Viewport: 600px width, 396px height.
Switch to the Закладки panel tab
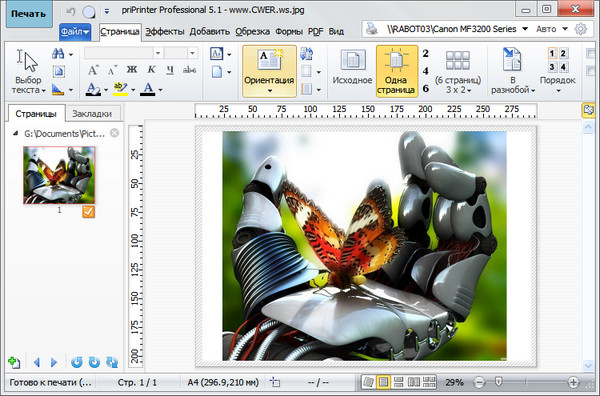pyautogui.click(x=92, y=114)
